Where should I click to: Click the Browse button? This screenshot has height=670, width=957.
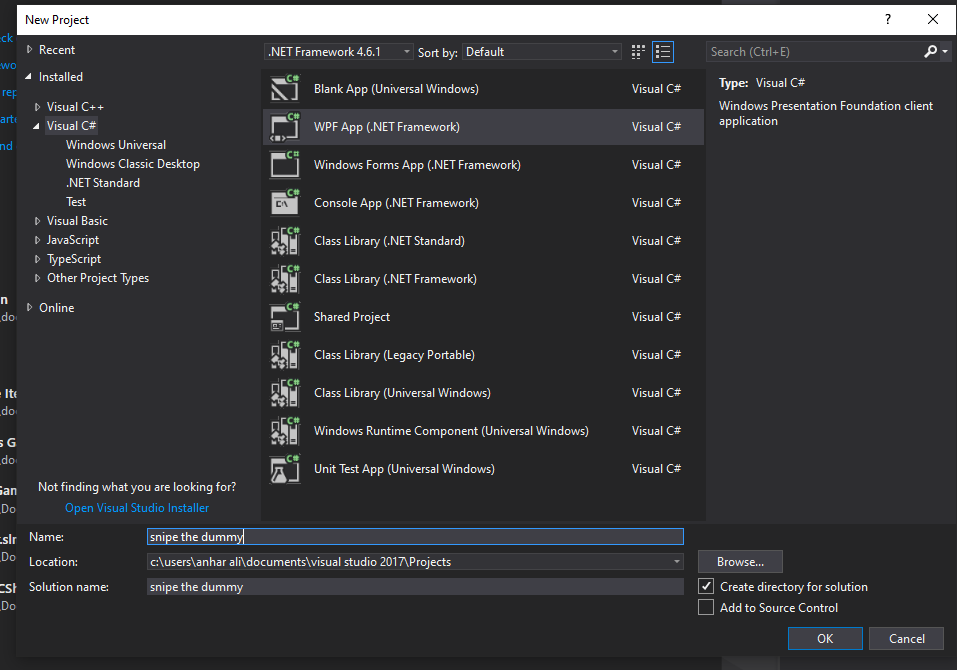pyautogui.click(x=739, y=561)
